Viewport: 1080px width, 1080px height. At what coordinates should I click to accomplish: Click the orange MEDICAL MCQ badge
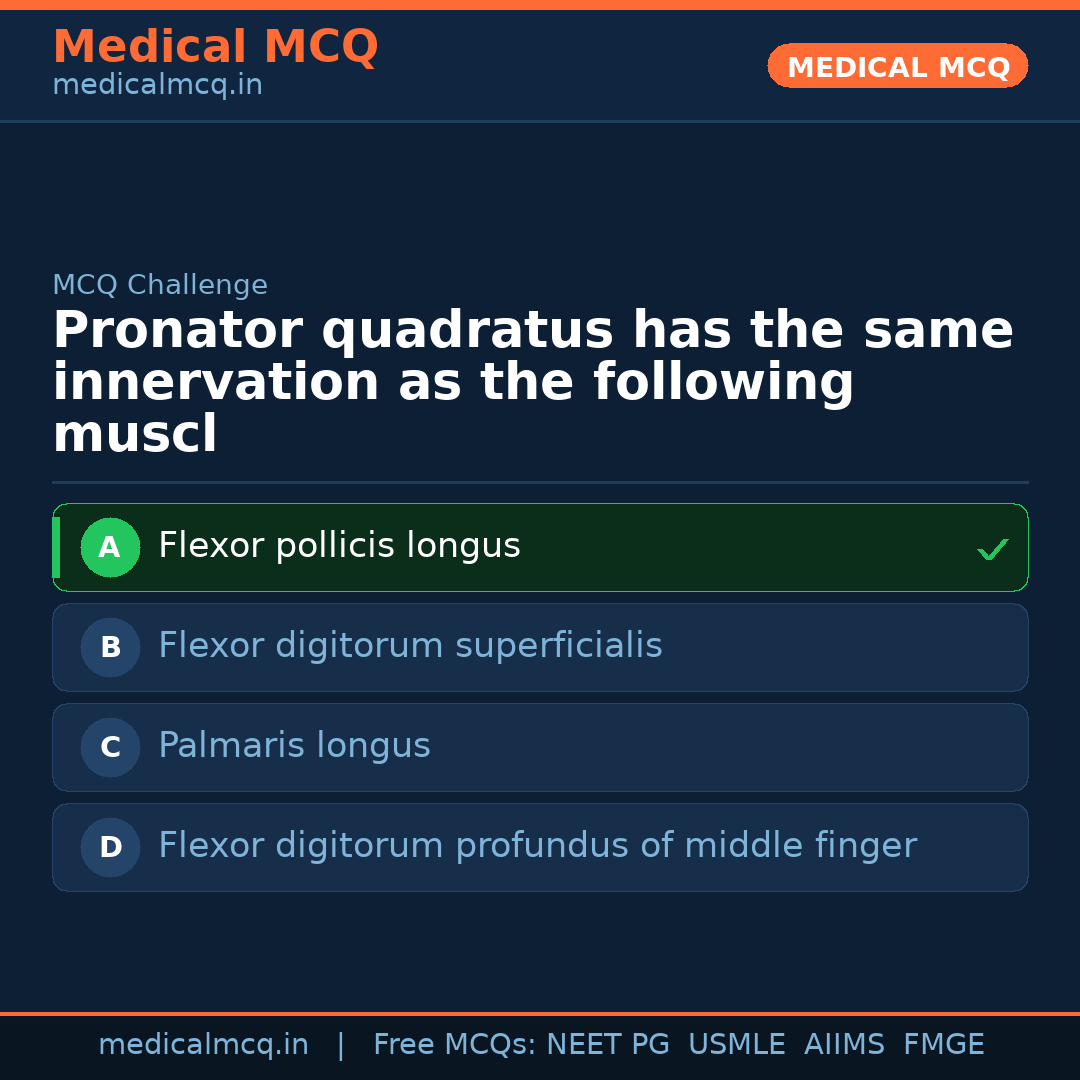(x=897, y=66)
